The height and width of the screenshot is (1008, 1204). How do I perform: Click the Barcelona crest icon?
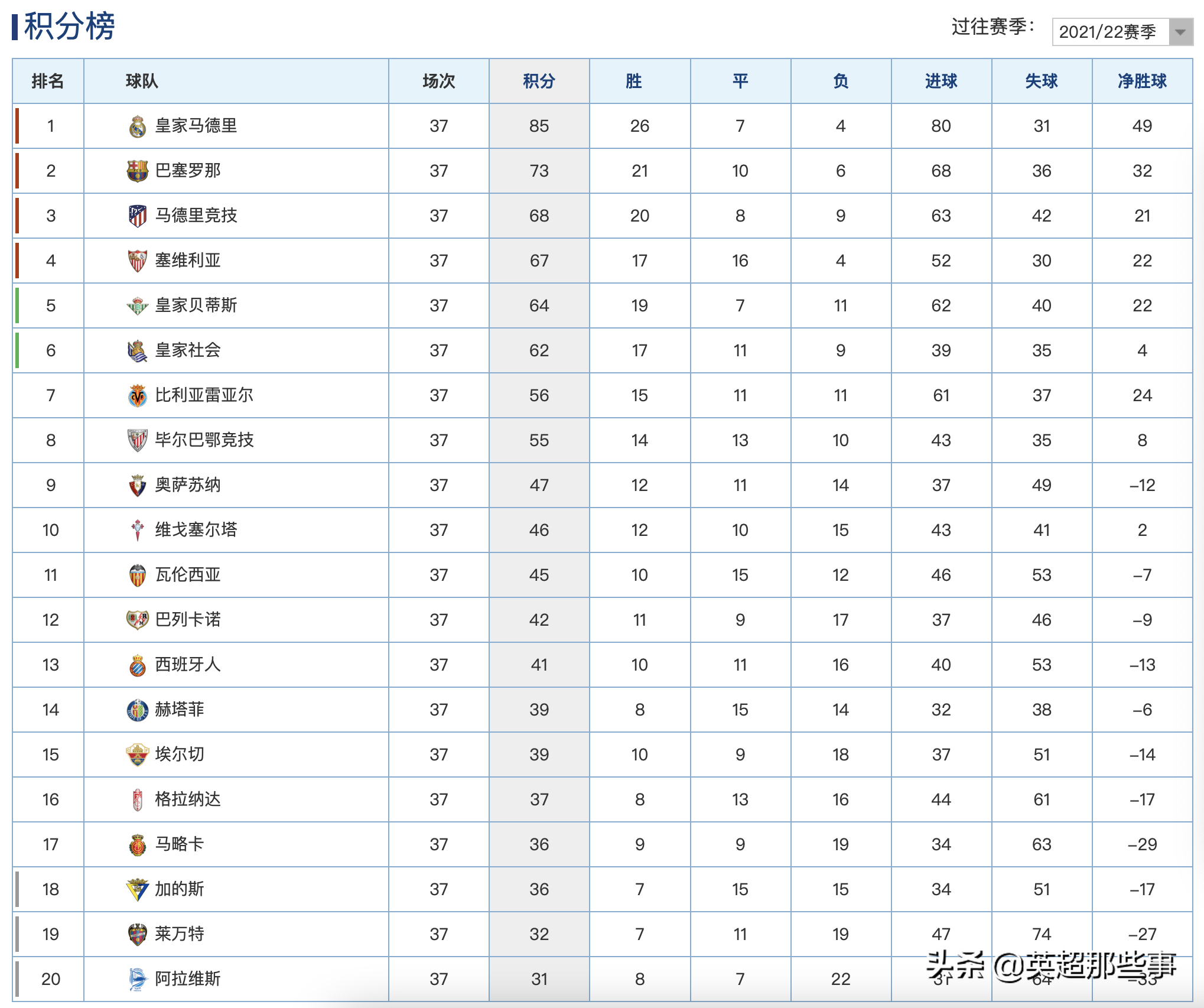(138, 171)
